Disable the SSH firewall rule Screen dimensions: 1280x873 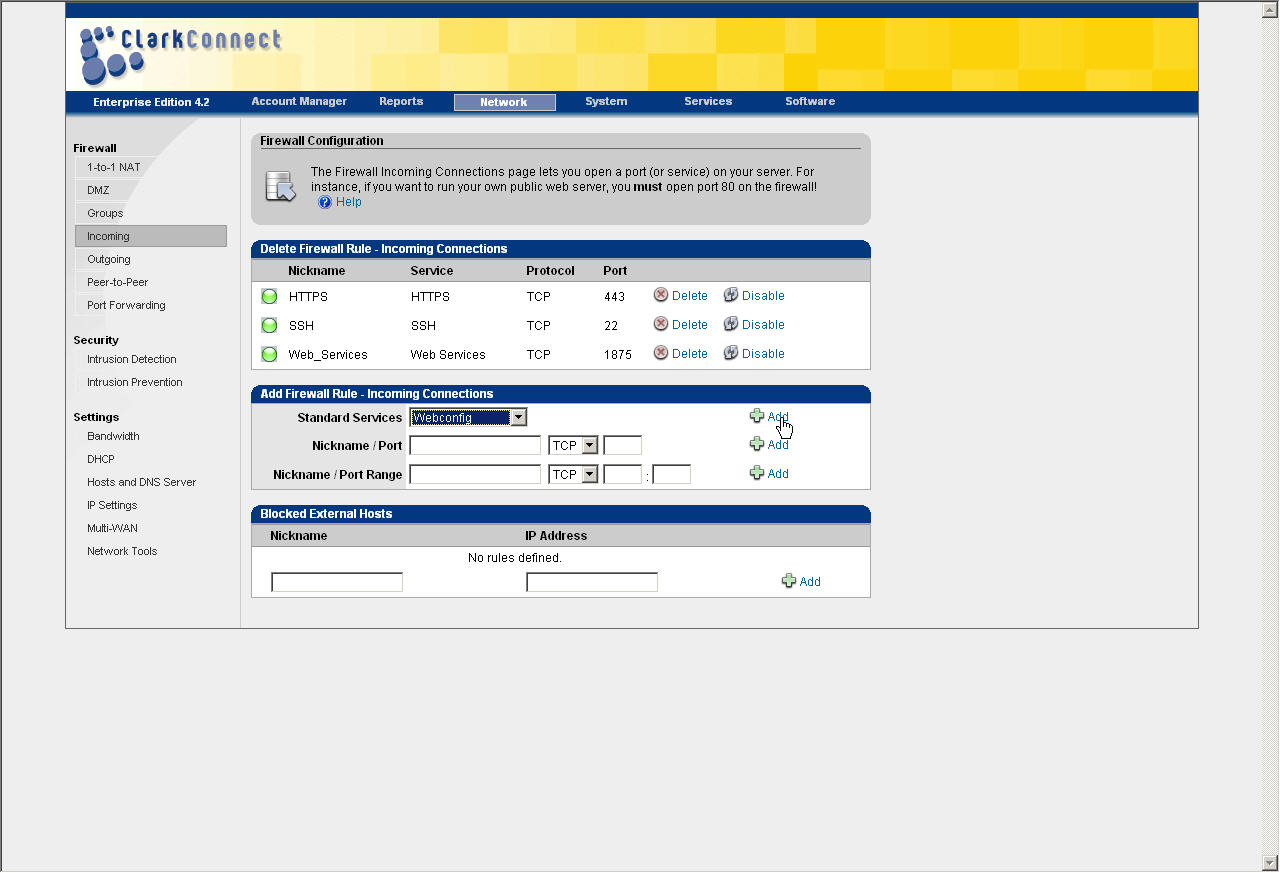[x=762, y=325]
